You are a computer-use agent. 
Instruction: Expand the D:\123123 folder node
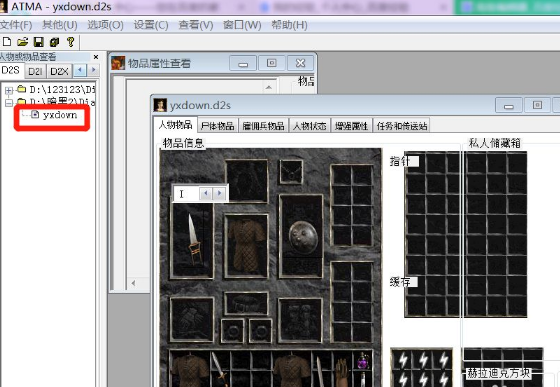click(x=9, y=90)
